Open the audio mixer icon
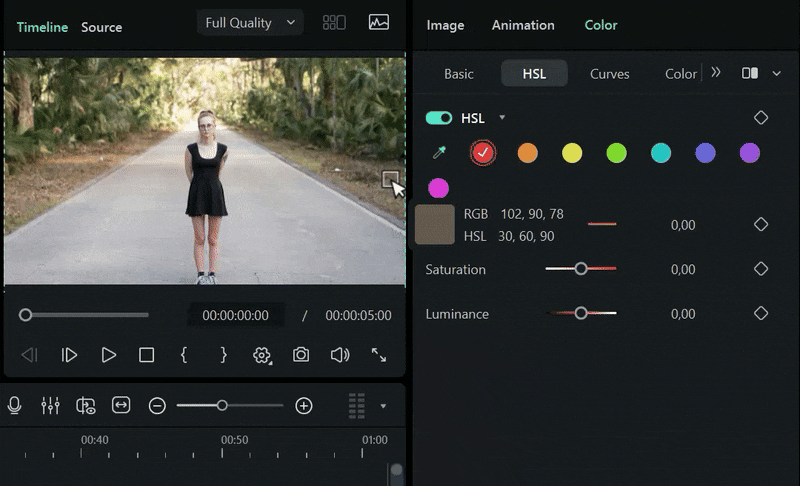Image resolution: width=800 pixels, height=486 pixels. [x=50, y=406]
